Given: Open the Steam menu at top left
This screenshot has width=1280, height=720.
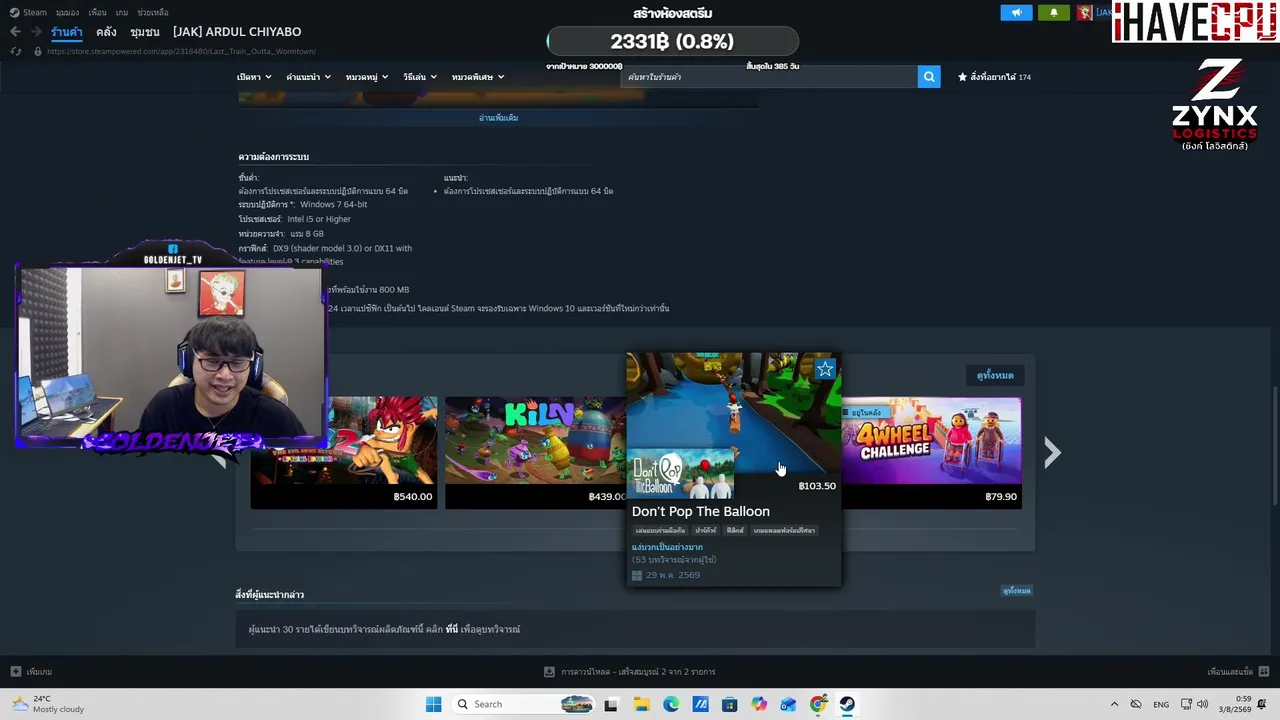Looking at the screenshot, I should [29, 12].
